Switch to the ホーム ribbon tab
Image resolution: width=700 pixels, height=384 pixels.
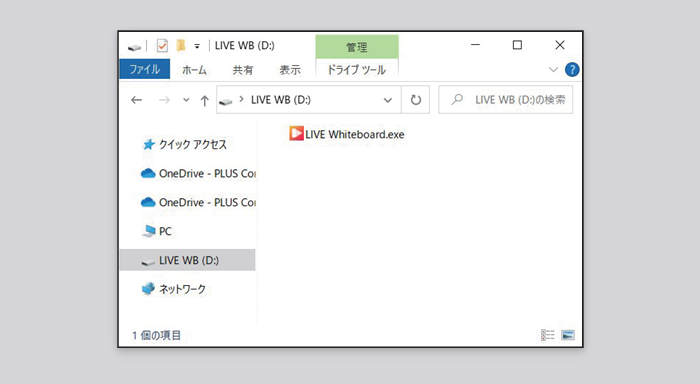(195, 70)
